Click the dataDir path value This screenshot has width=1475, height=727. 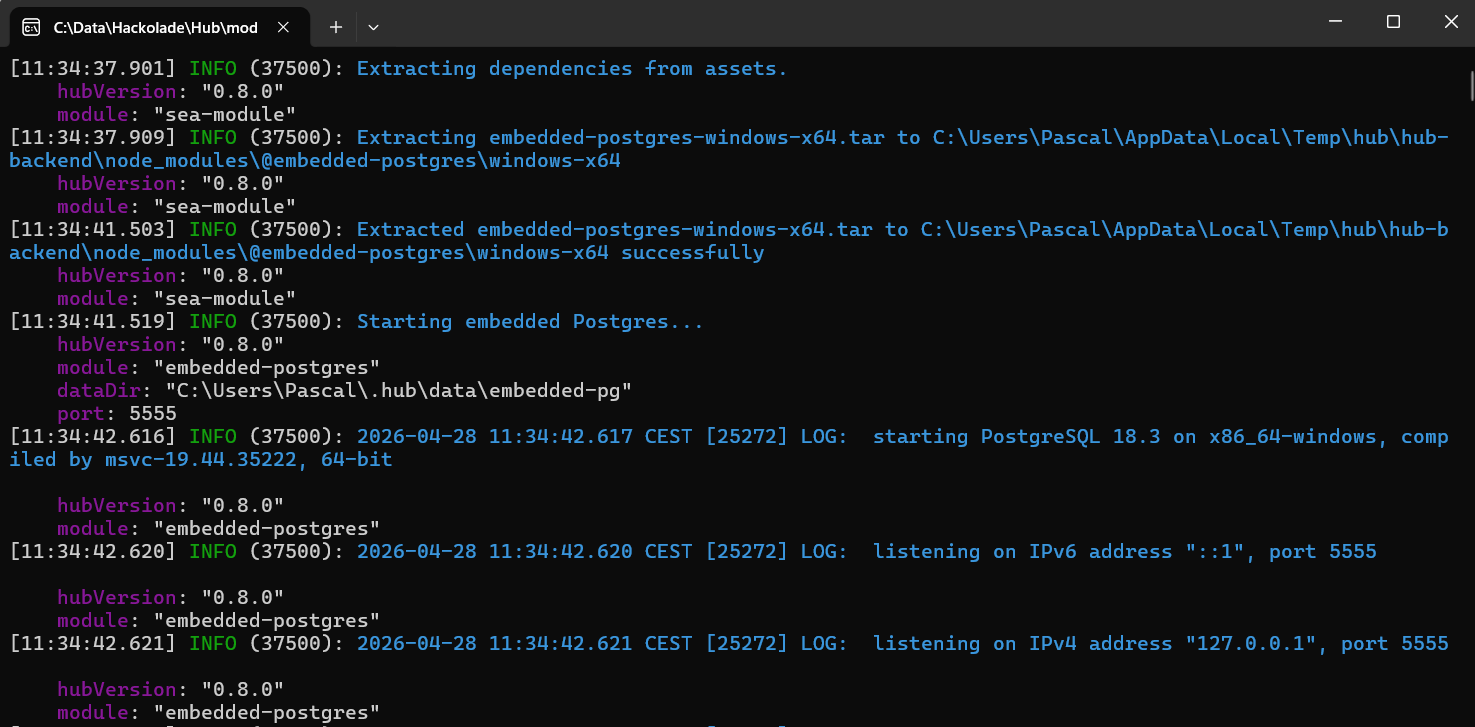coord(398,391)
